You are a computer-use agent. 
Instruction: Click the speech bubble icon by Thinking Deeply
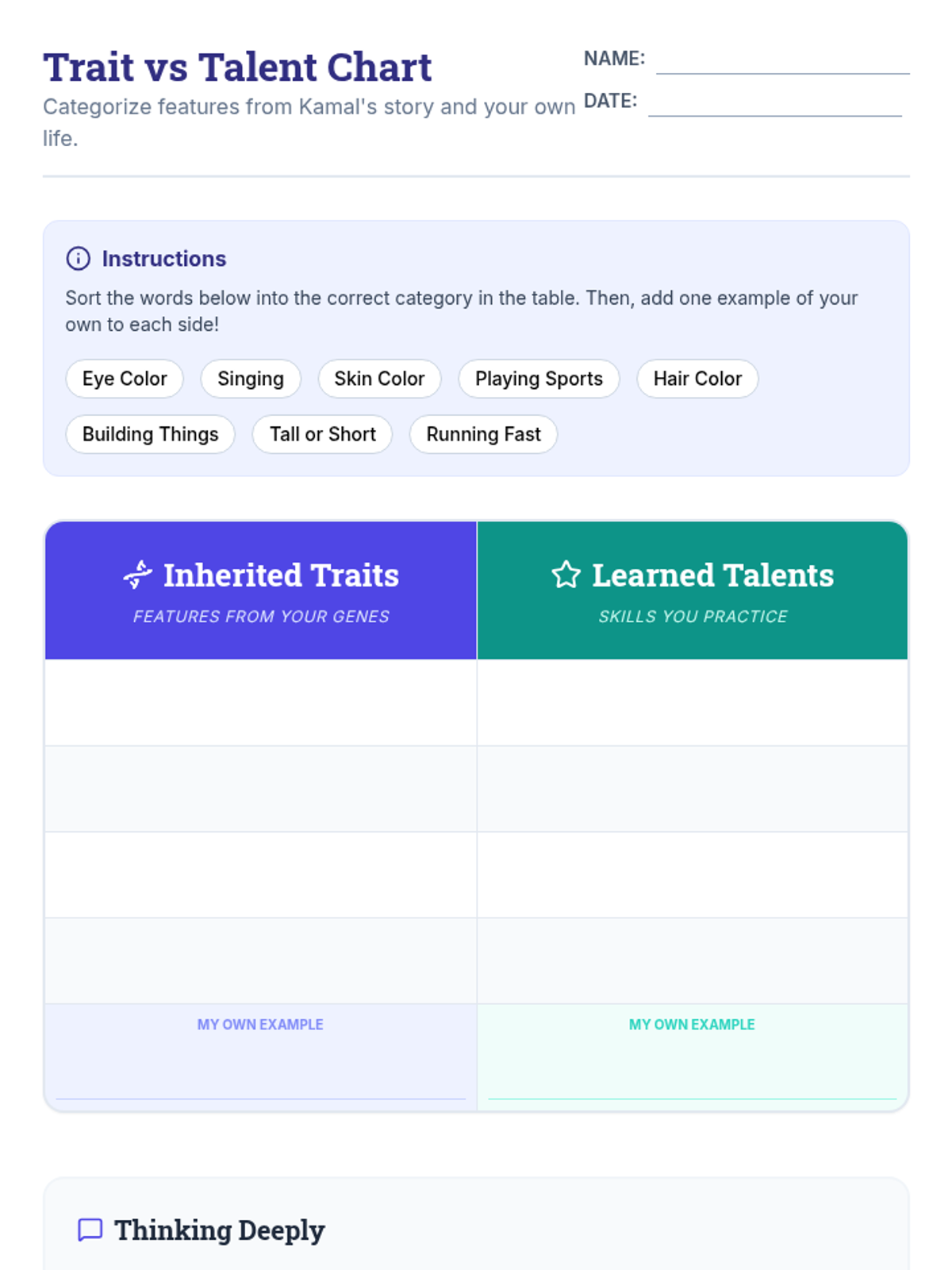(90, 1230)
